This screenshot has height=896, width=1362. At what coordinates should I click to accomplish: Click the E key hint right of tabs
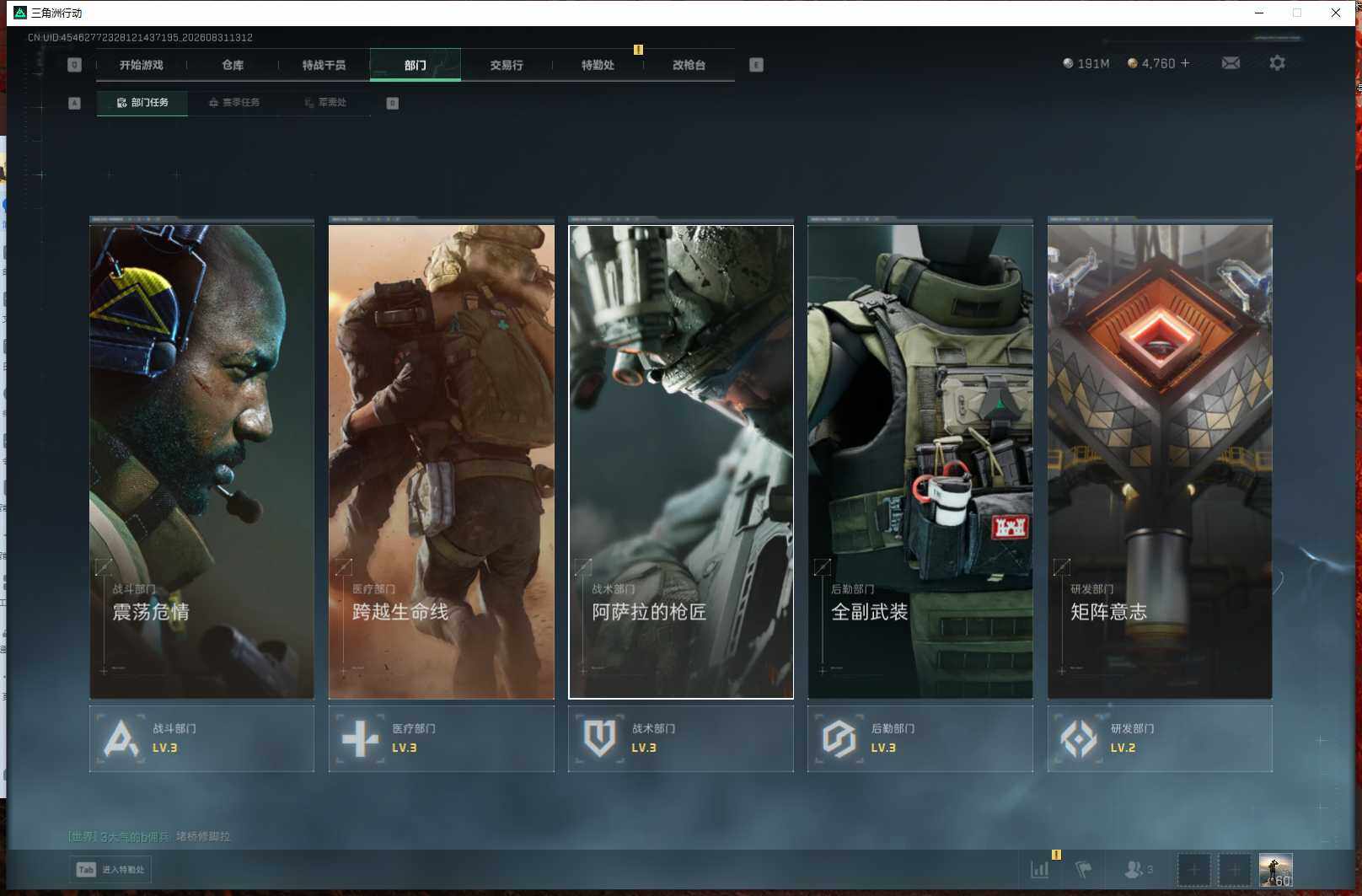pyautogui.click(x=756, y=65)
